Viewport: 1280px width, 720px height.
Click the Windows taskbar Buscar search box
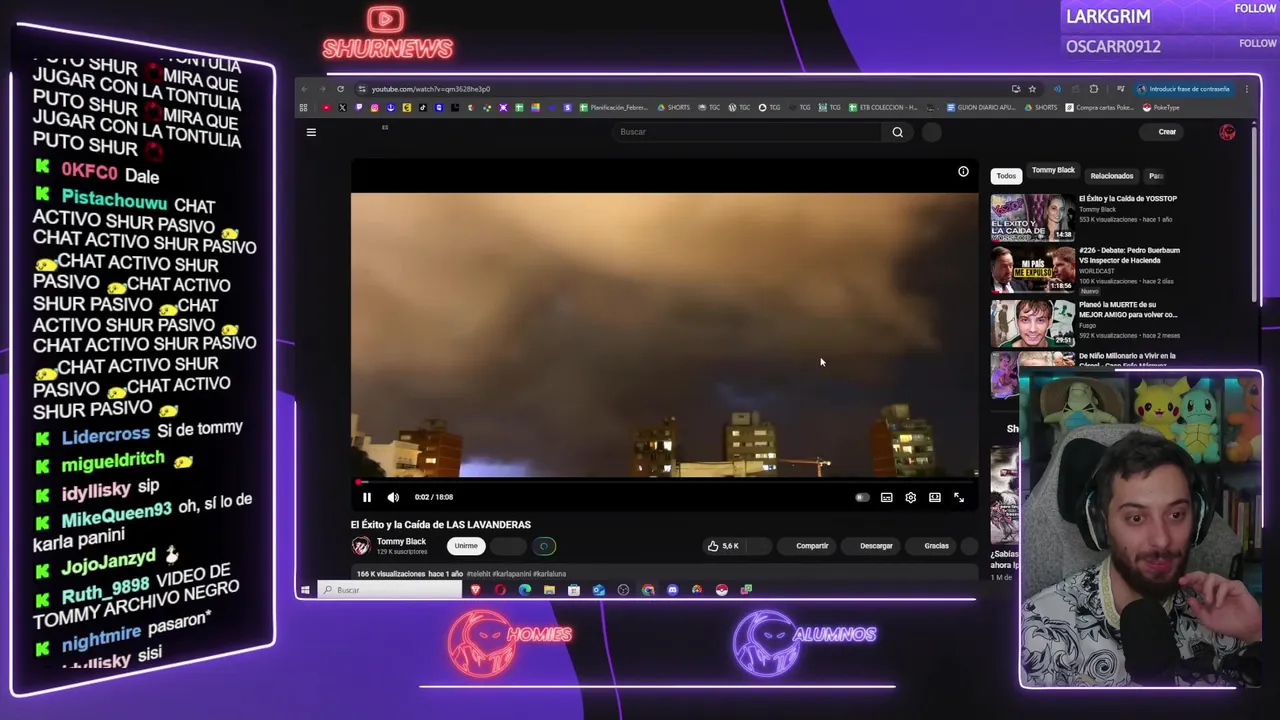click(389, 590)
